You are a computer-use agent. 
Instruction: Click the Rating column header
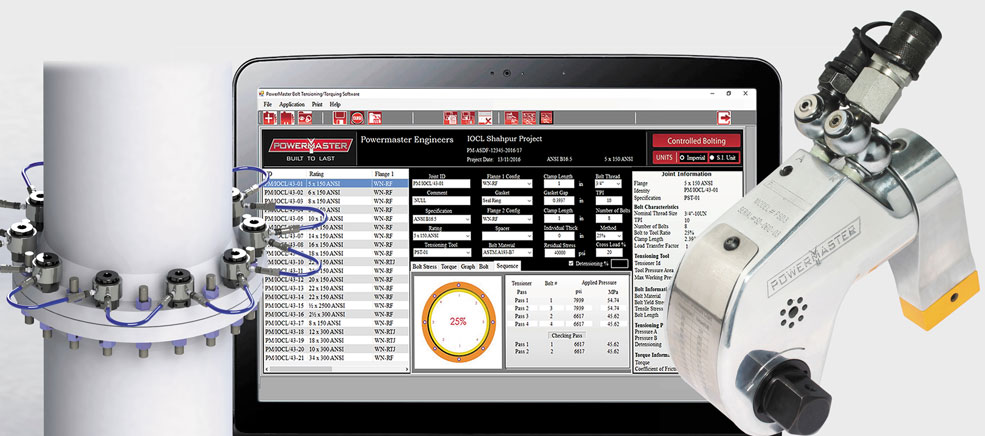click(x=318, y=173)
